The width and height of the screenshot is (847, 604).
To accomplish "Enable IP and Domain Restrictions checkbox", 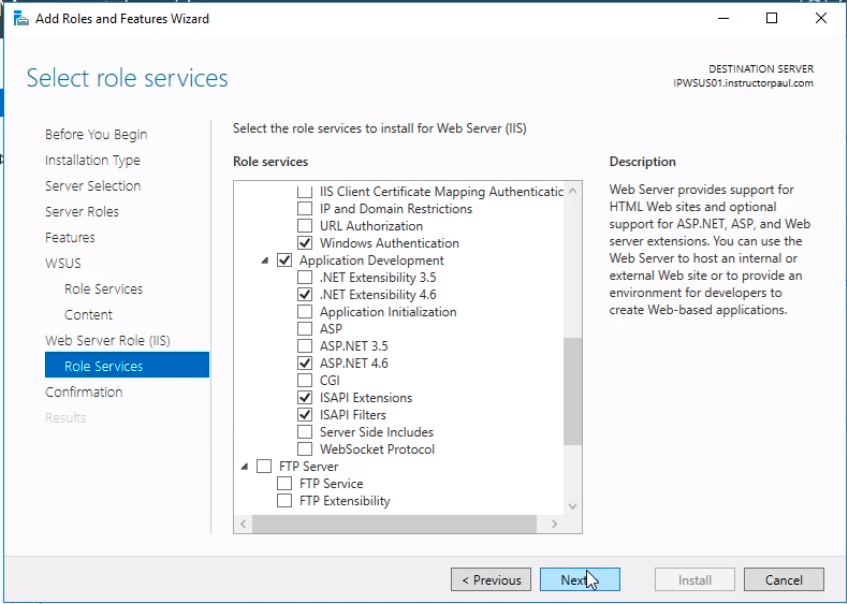I will coord(305,209).
